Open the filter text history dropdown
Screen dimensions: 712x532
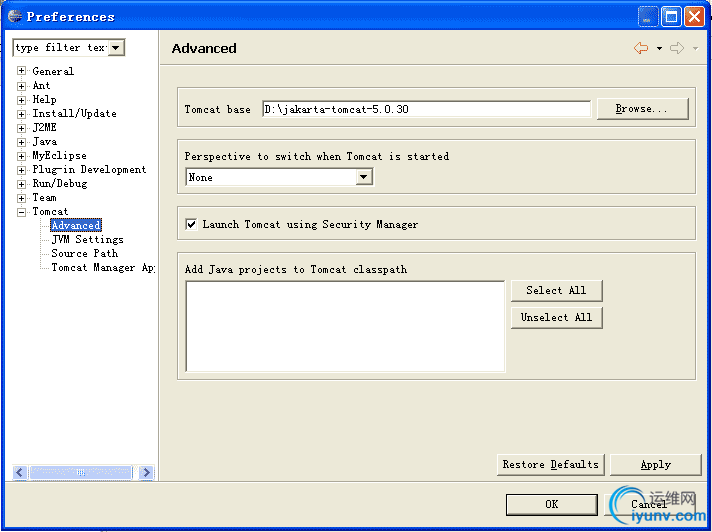116,48
